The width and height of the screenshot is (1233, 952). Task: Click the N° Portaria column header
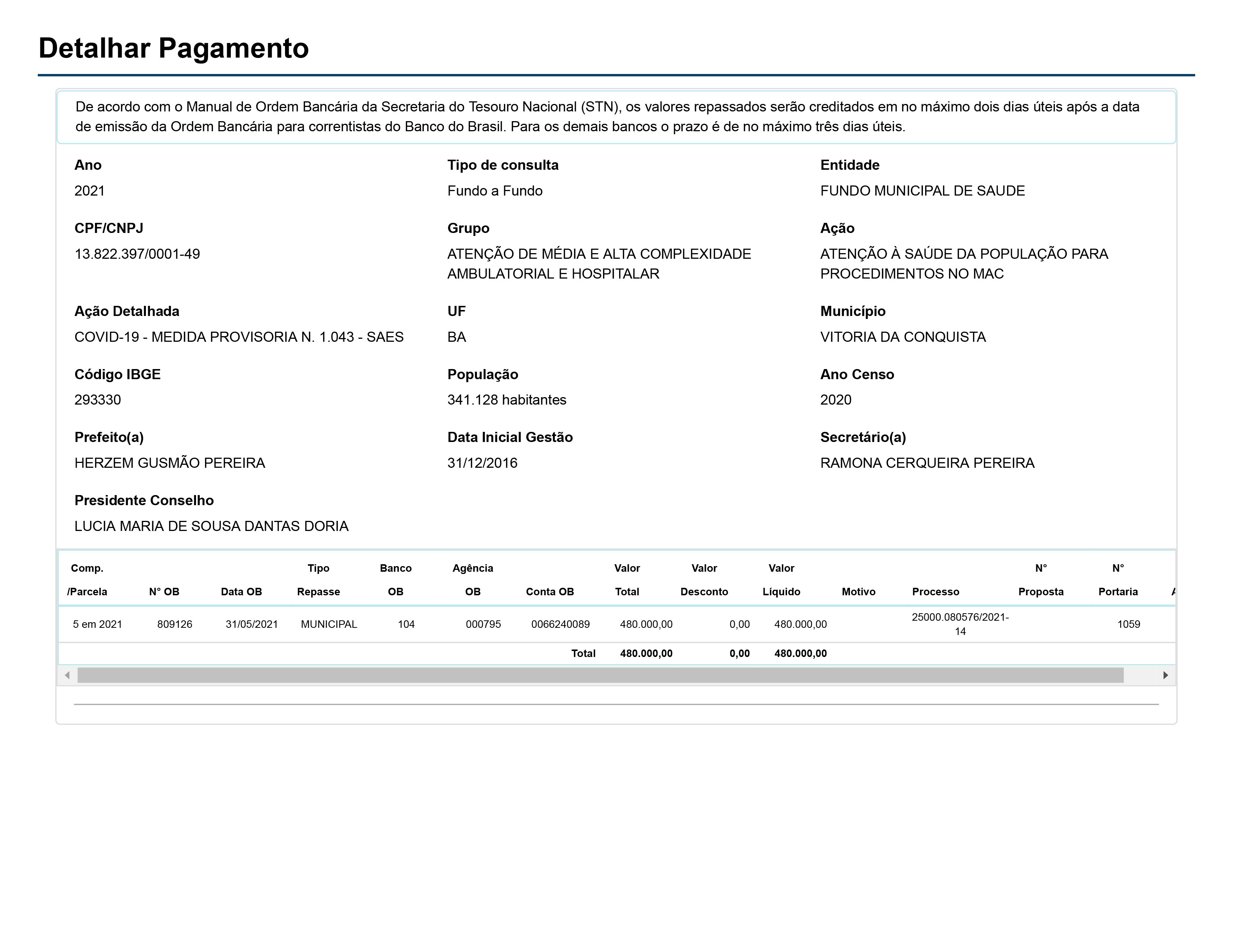click(1118, 580)
